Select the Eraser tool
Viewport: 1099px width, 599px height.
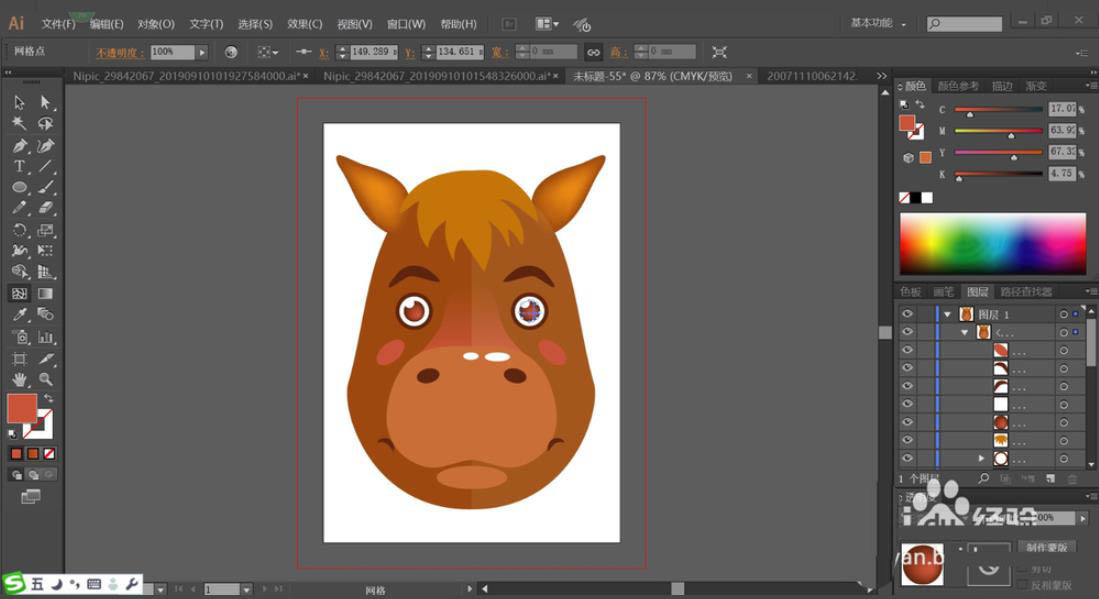tap(46, 209)
